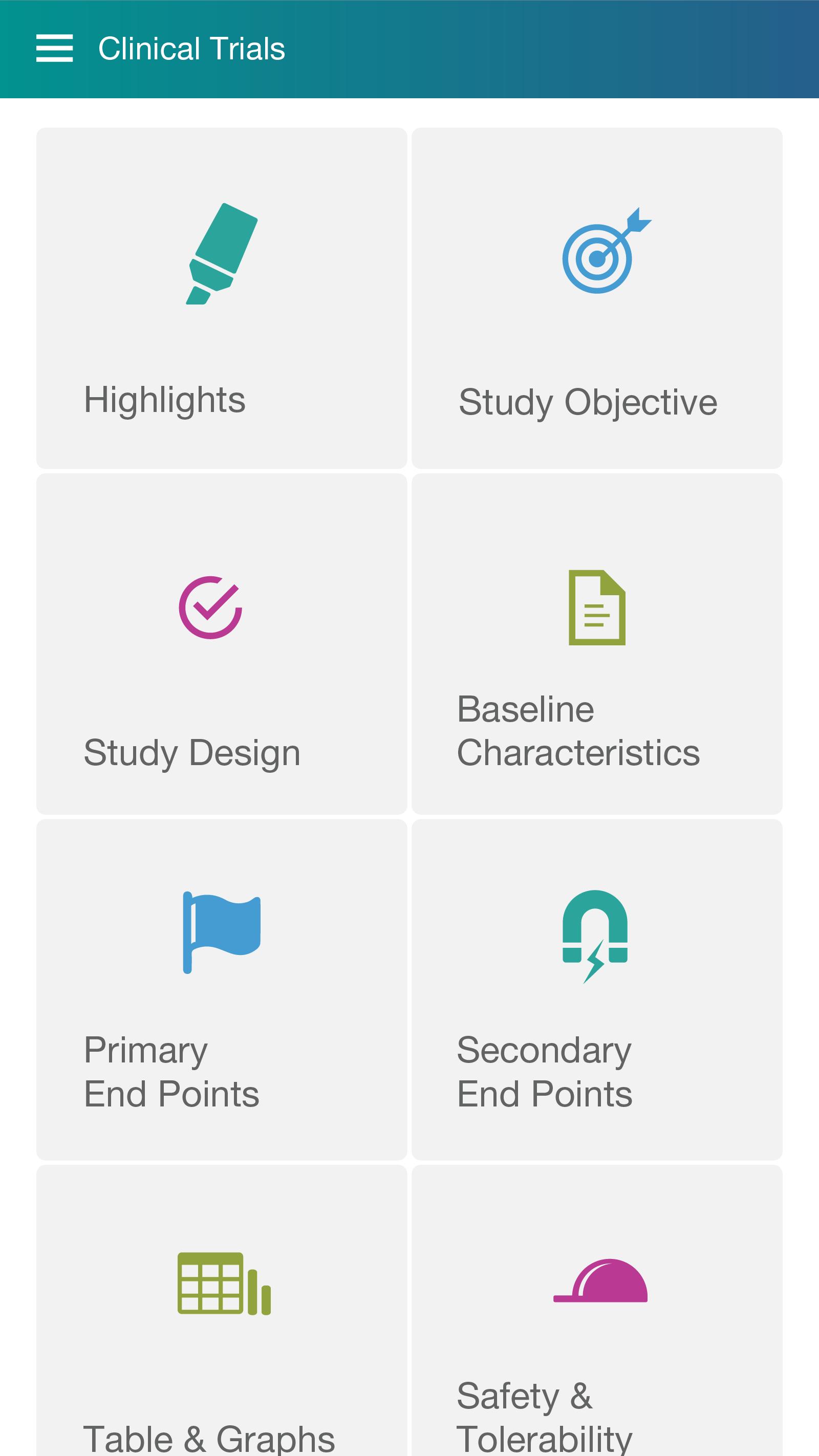Tap the magenta hard hat icon
819x1456 pixels.
coord(601,1281)
